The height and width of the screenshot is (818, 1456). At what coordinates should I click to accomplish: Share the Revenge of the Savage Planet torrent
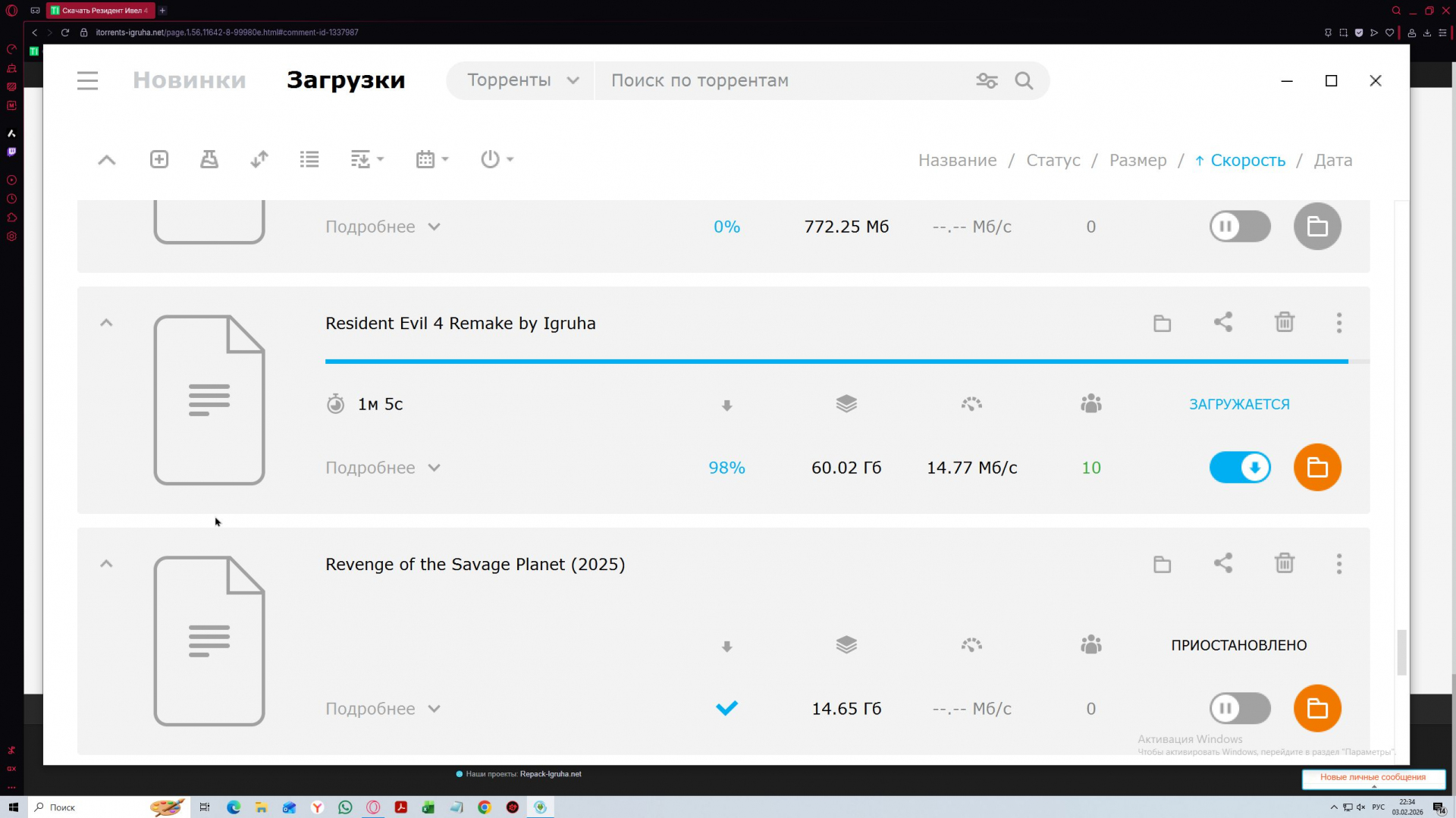click(1222, 563)
